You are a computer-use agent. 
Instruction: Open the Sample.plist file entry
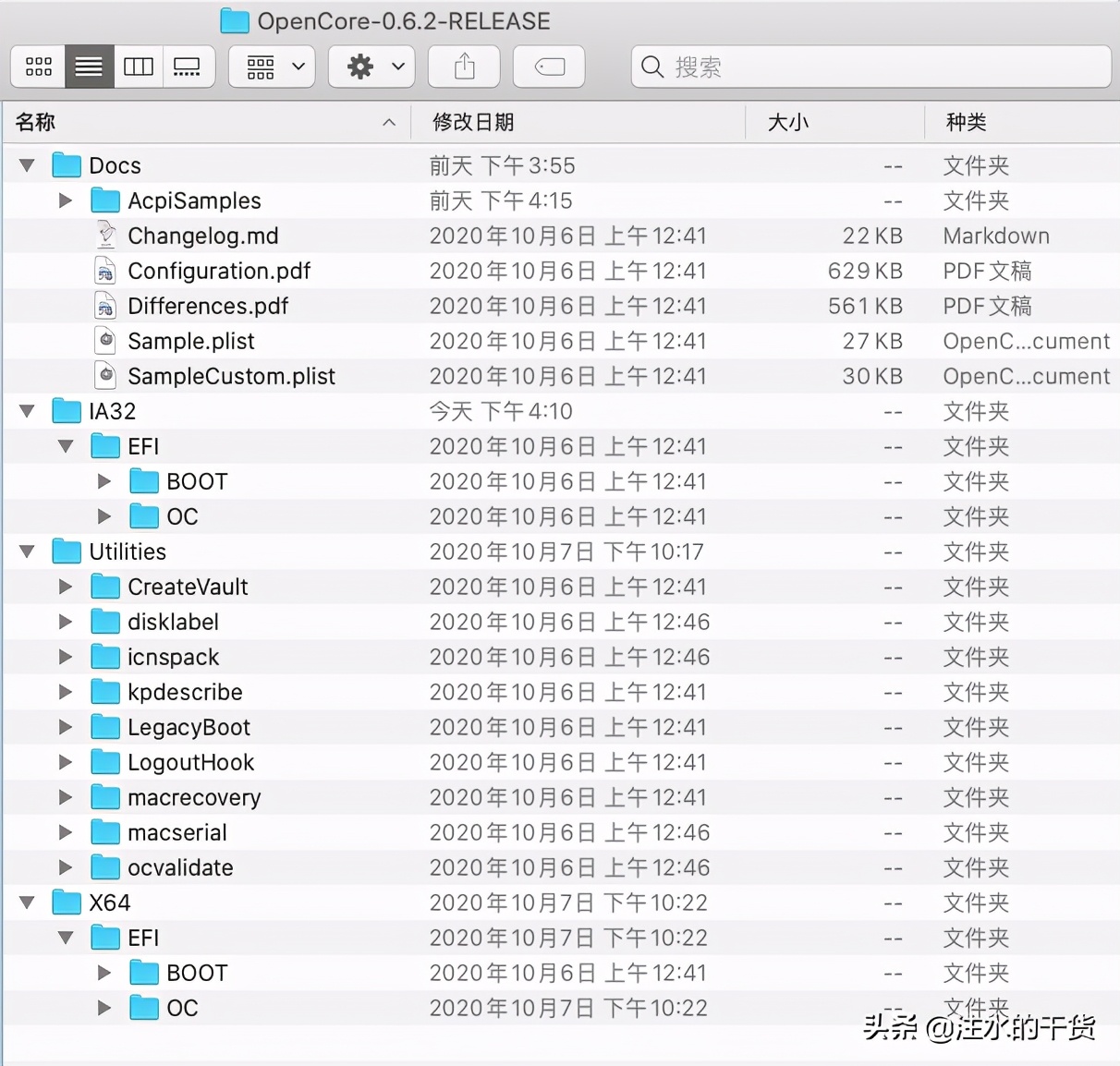[x=191, y=341]
